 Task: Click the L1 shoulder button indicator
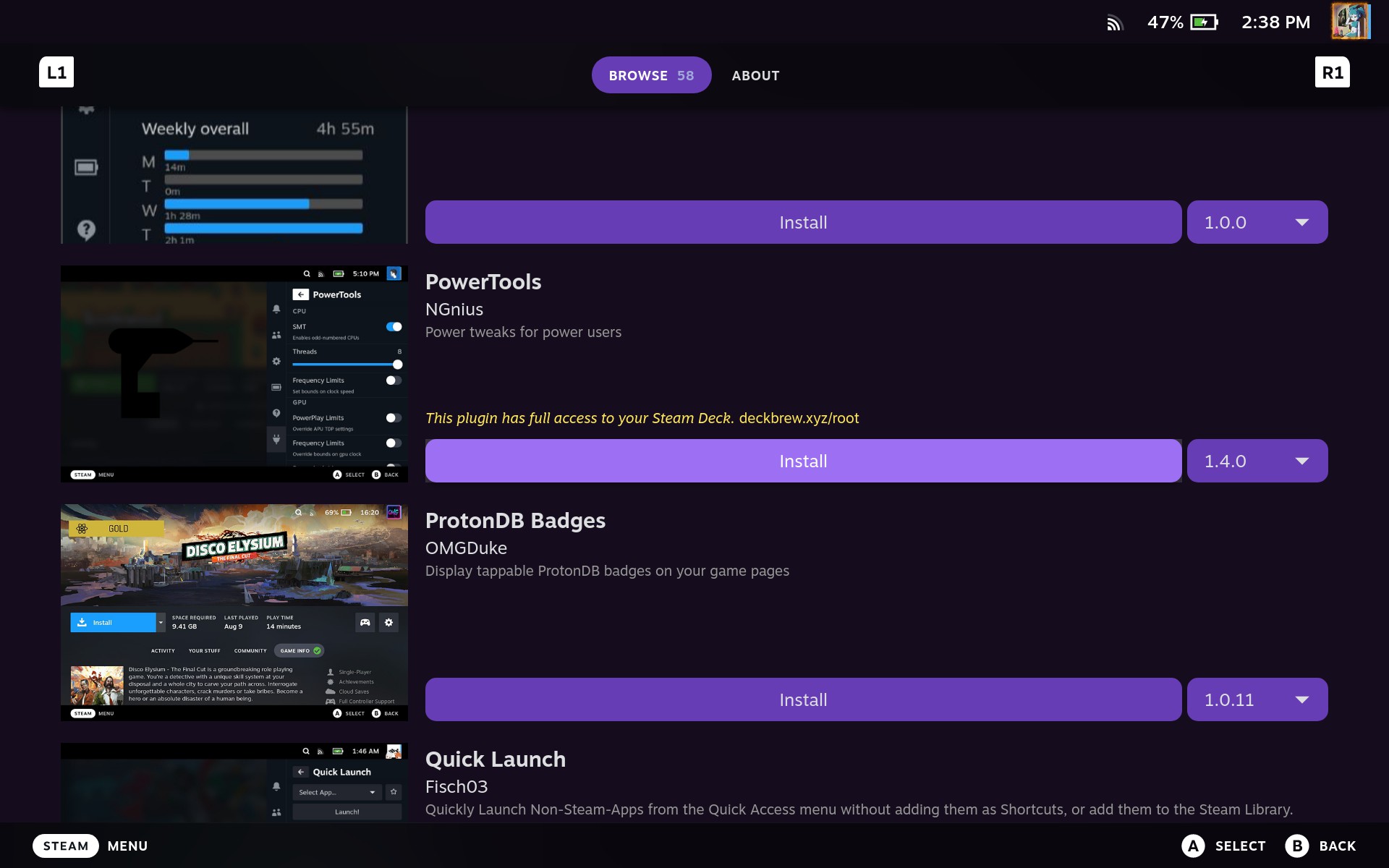coord(56,72)
